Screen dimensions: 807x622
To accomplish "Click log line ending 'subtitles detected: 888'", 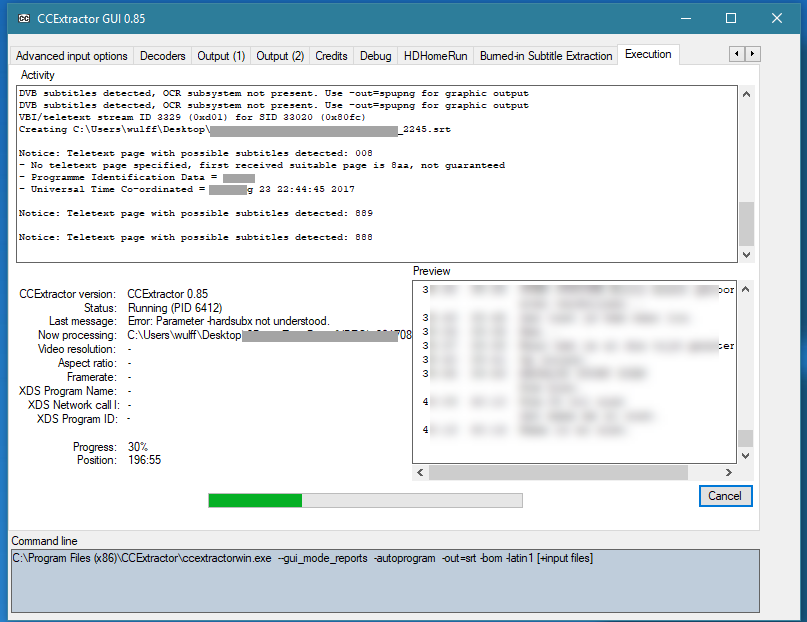I will [196, 237].
